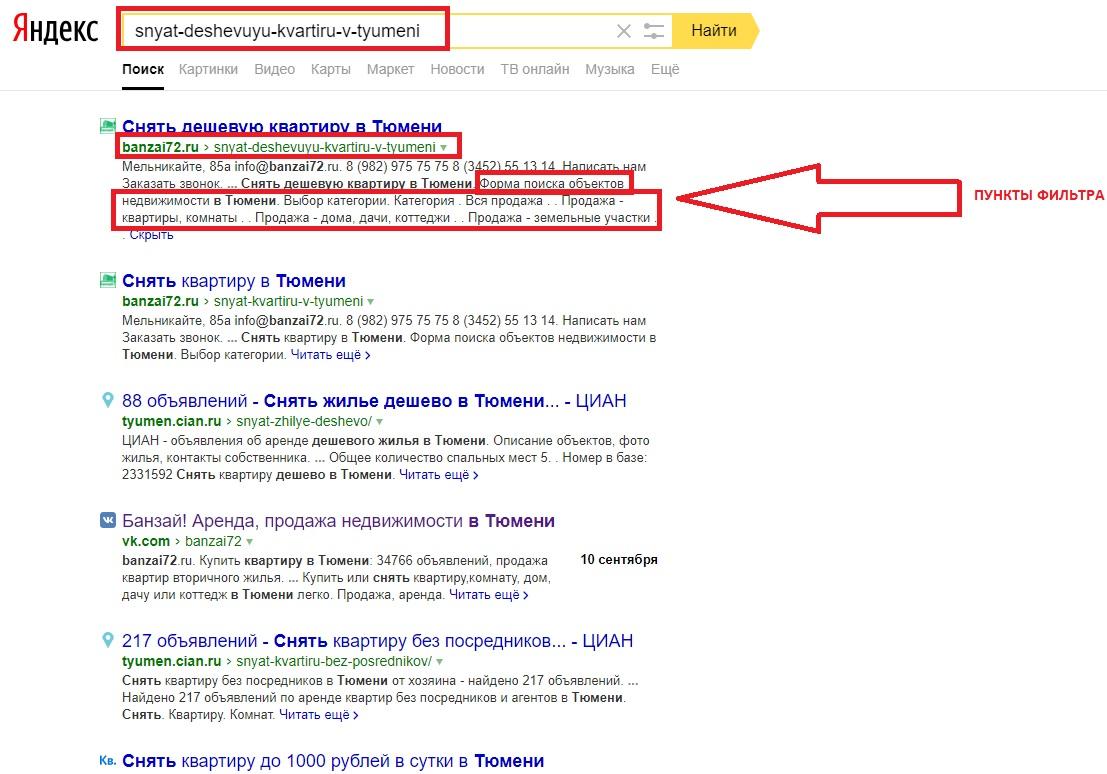The height and width of the screenshot is (774, 1107).
Task: Switch to the Картинки tab
Action: (208, 69)
